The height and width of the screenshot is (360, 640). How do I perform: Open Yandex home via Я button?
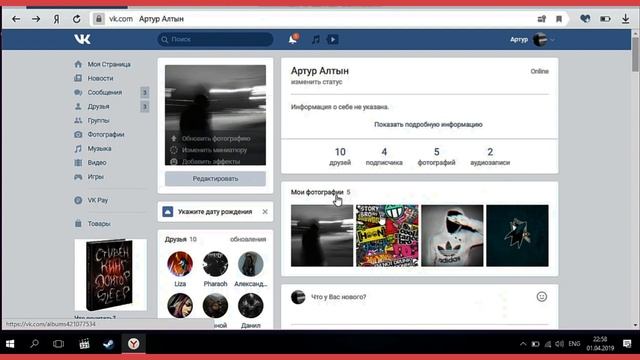click(56, 19)
